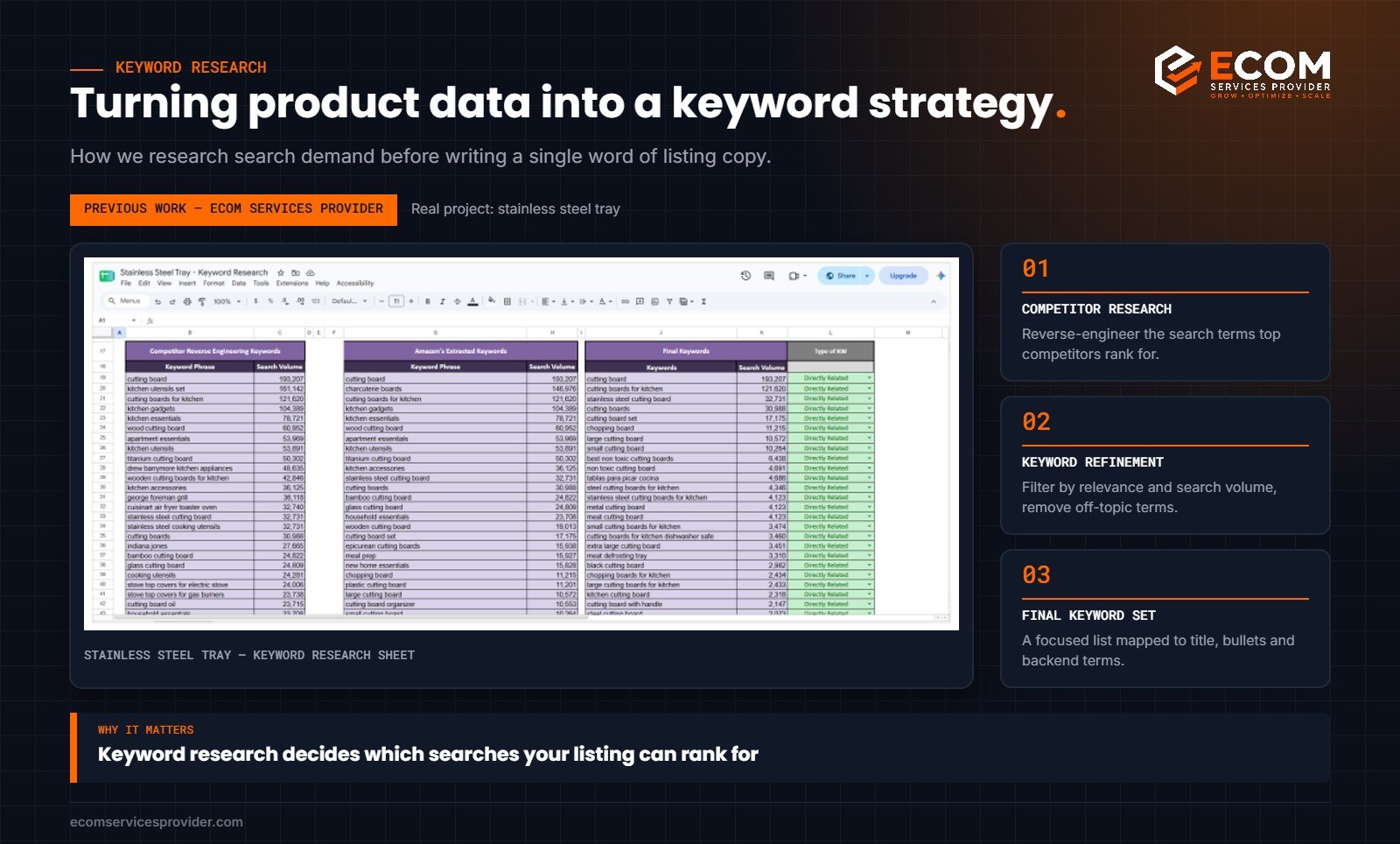Image resolution: width=1400 pixels, height=844 pixels.
Task: Click 'Competitor Reverse Engineering Keywords' header cell
Action: coord(215,351)
